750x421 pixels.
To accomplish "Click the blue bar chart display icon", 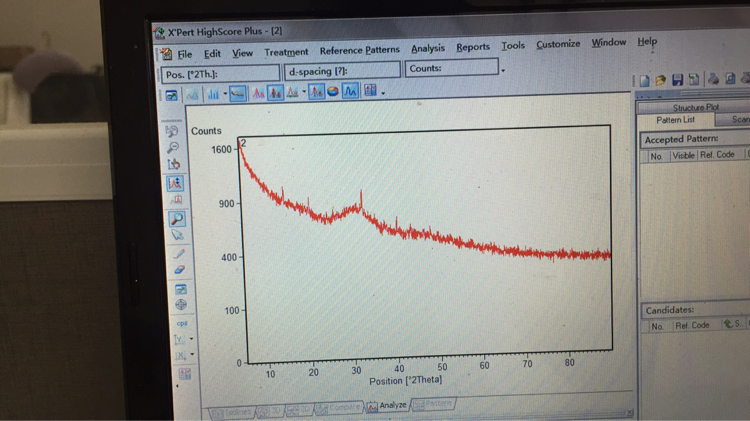I will [213, 95].
